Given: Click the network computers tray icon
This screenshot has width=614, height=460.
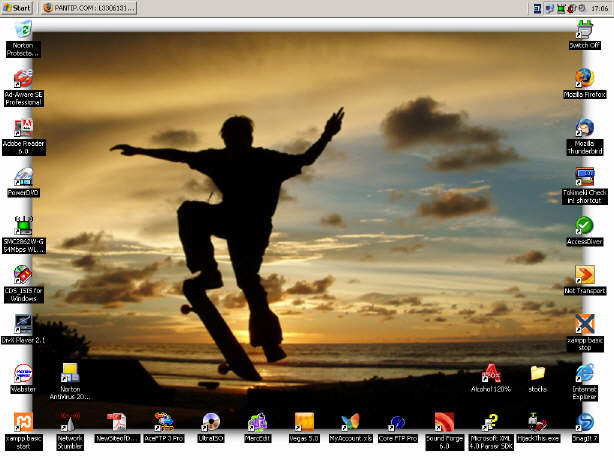Looking at the screenshot, I should pos(549,8).
